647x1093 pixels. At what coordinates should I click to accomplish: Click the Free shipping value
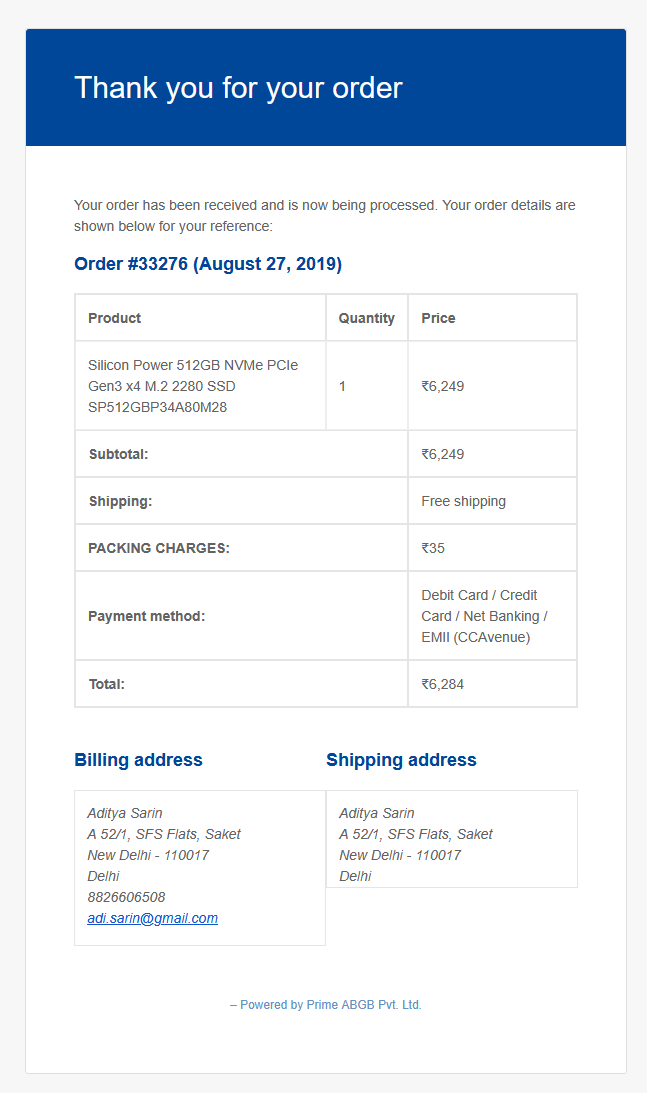tap(463, 501)
